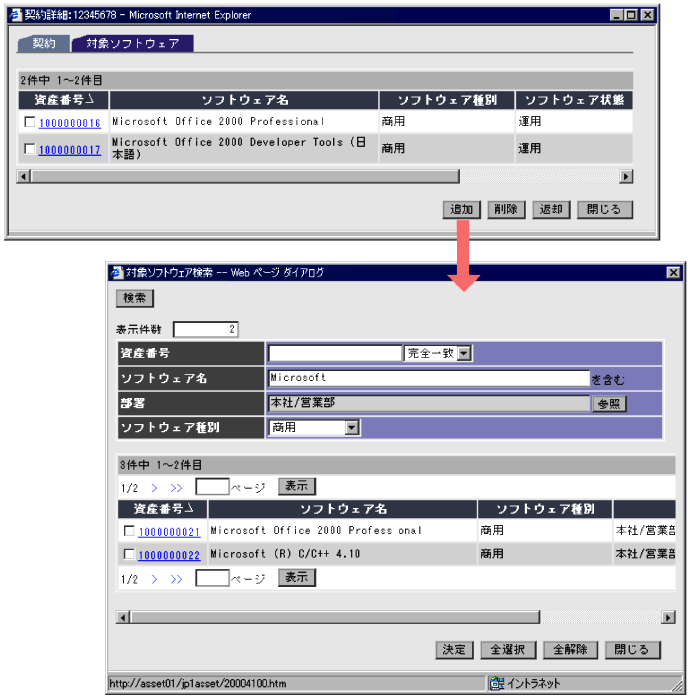Screen dimensions: 688x698
Task: Click the 部署 field showing 本社/営業部
Action: click(x=429, y=403)
